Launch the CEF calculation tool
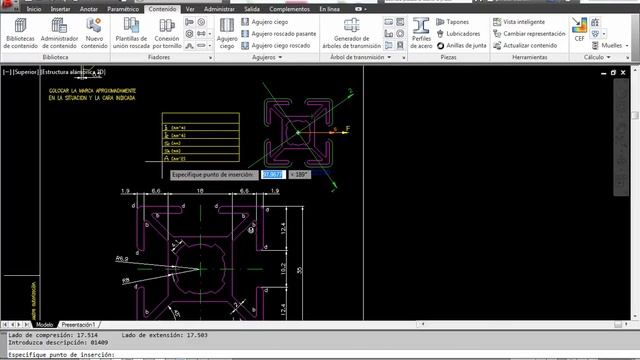Image resolution: width=640 pixels, height=360 pixels. click(x=579, y=29)
